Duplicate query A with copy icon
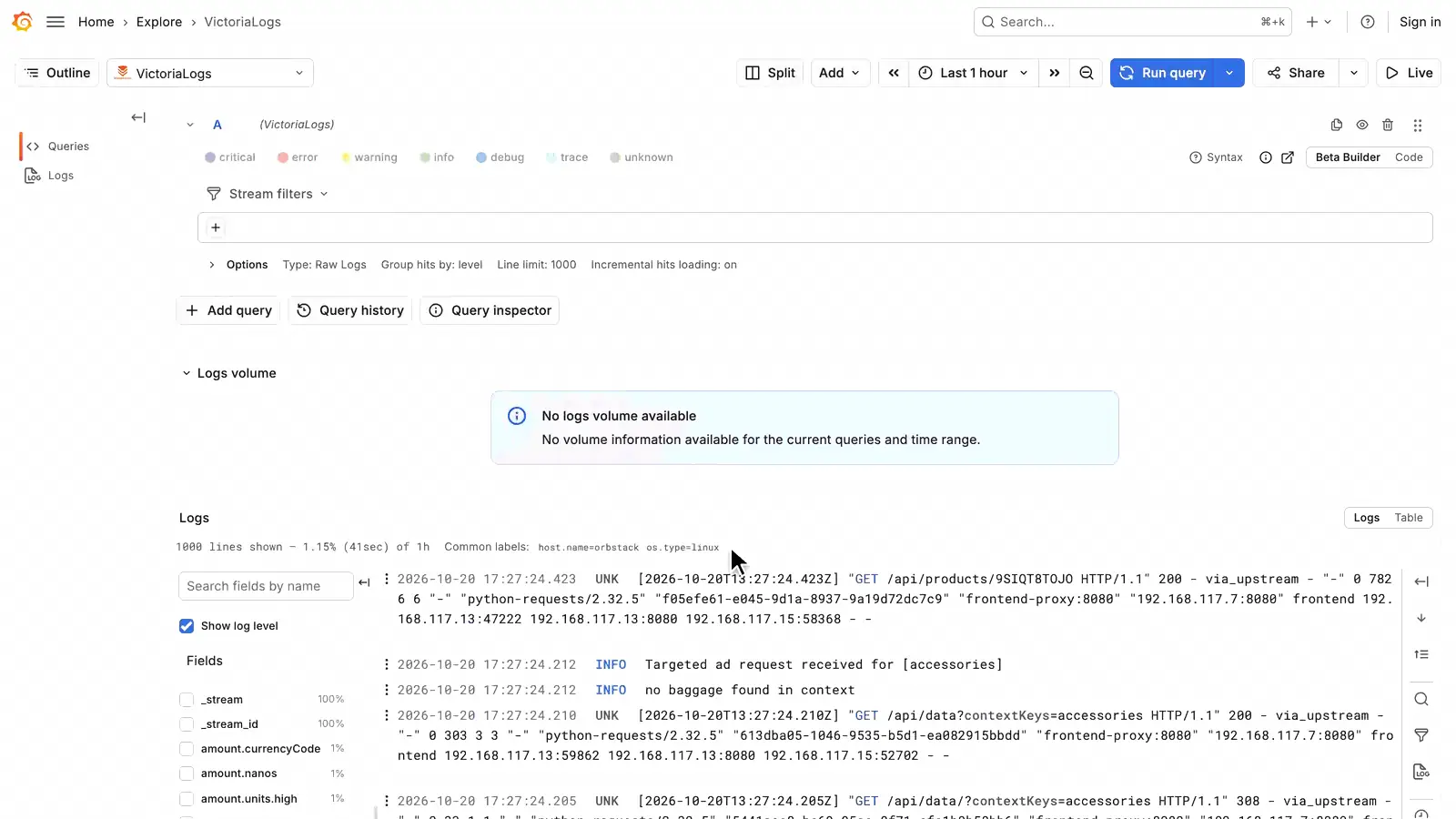The width and height of the screenshot is (1456, 819). tap(1337, 125)
